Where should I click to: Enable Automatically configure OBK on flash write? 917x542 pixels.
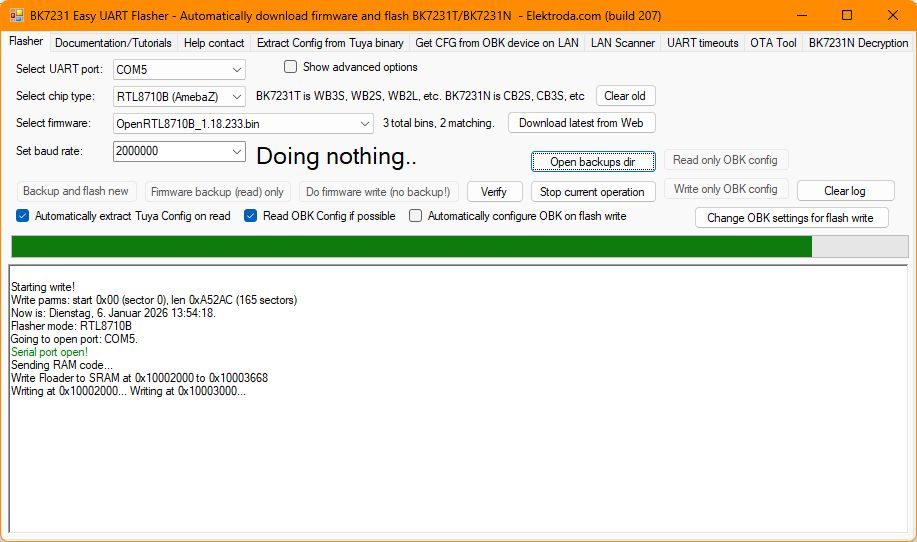click(x=415, y=216)
